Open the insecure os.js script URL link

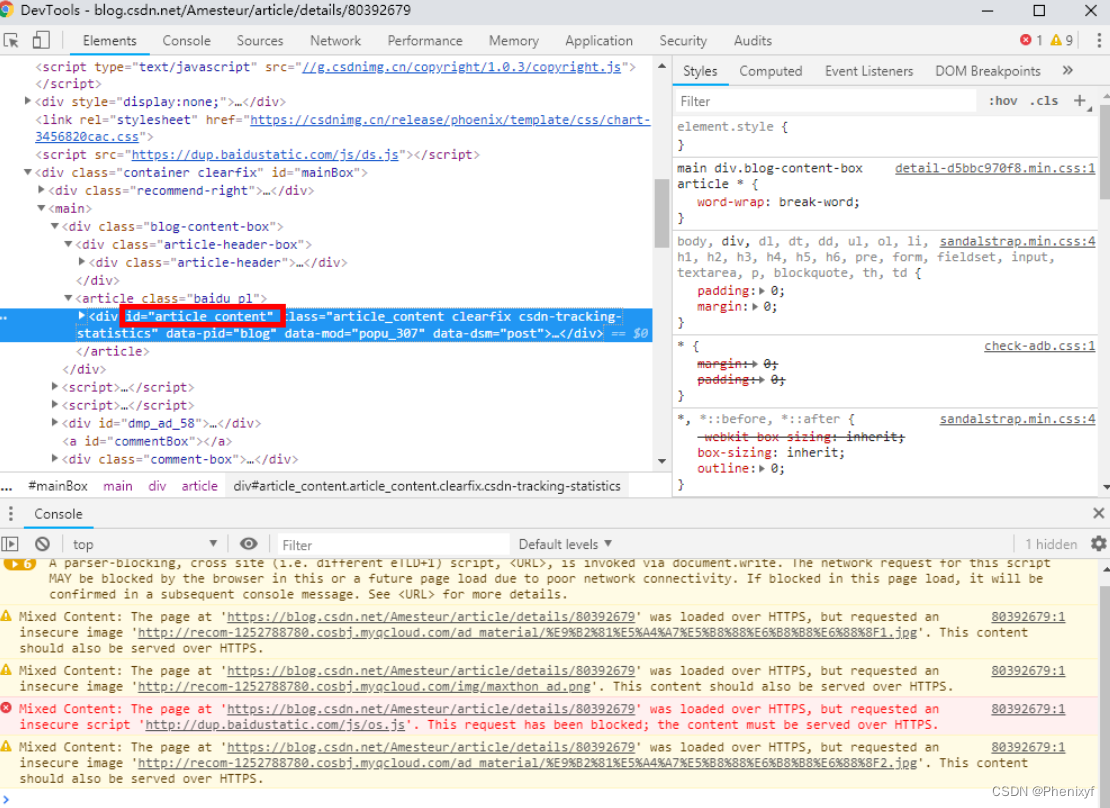tap(274, 724)
